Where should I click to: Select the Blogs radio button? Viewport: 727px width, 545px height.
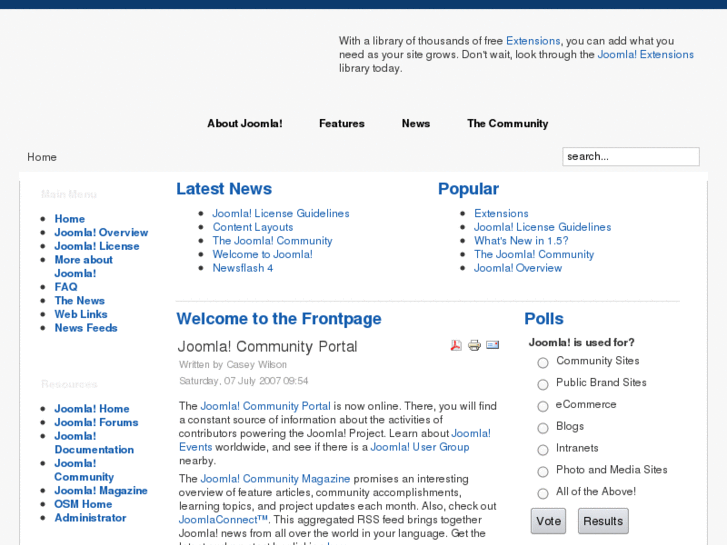(x=542, y=428)
